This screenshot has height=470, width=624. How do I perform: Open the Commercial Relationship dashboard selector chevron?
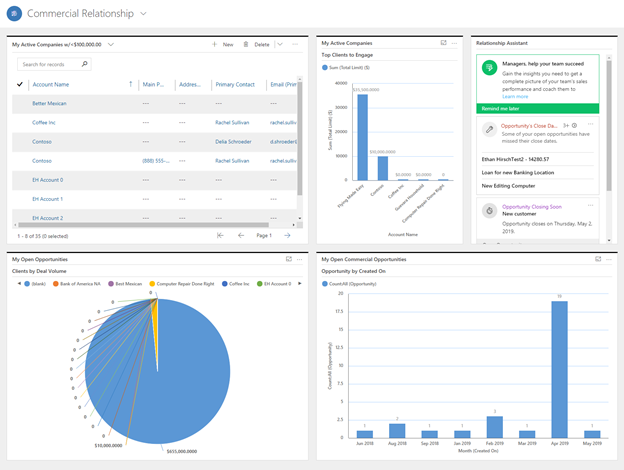tap(144, 14)
